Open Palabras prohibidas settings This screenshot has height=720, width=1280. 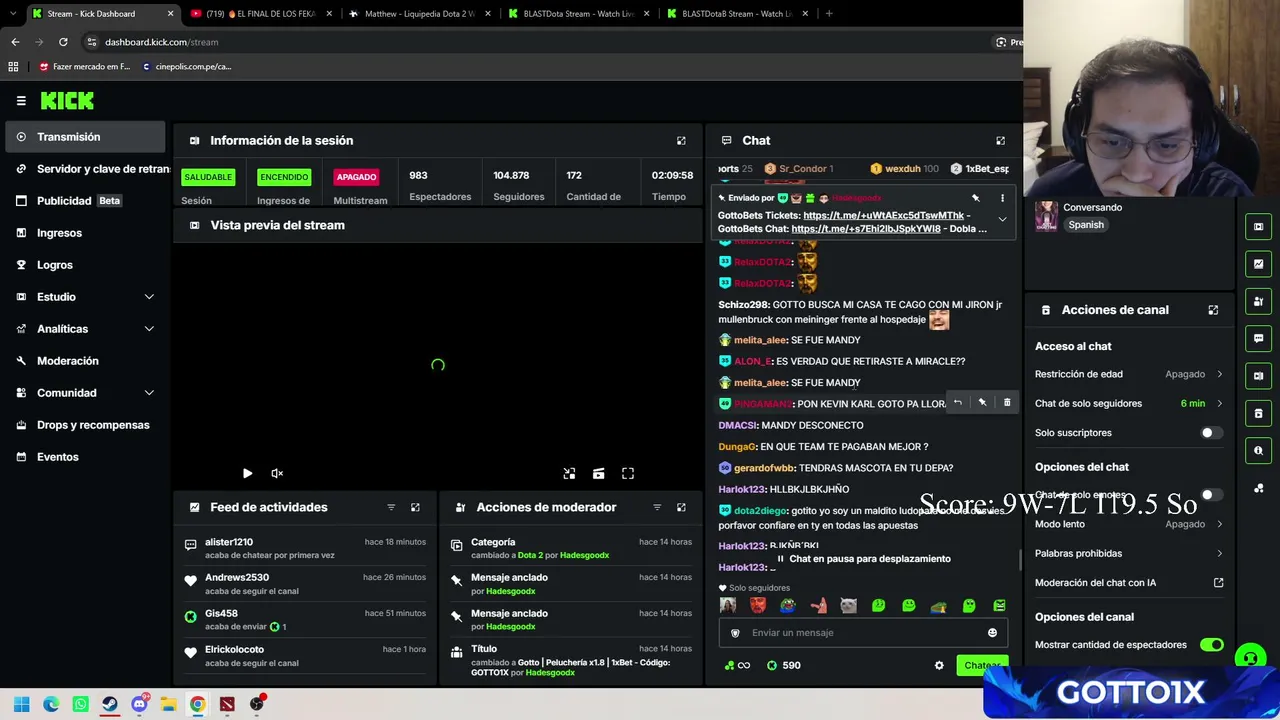click(x=1129, y=554)
